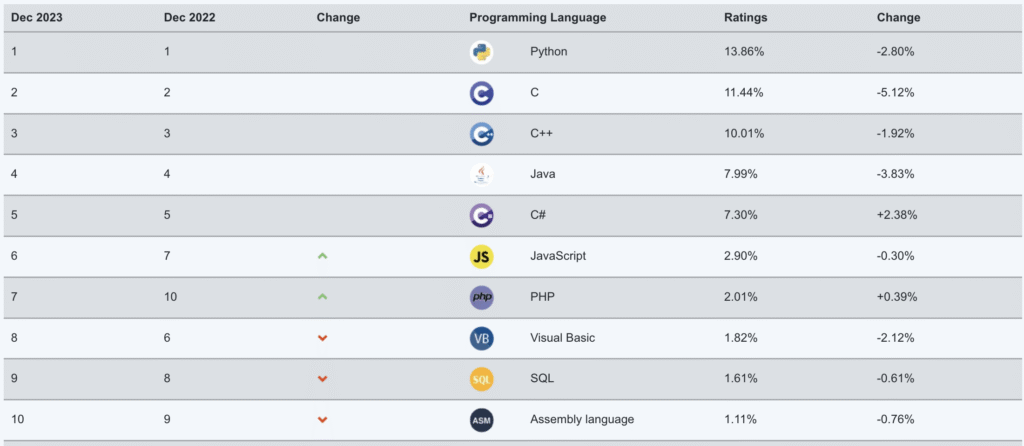Click the yellow JavaScript JS icon

(x=482, y=256)
